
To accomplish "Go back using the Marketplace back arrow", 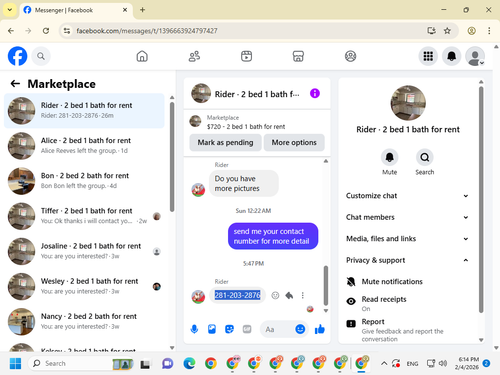I will [15, 84].
